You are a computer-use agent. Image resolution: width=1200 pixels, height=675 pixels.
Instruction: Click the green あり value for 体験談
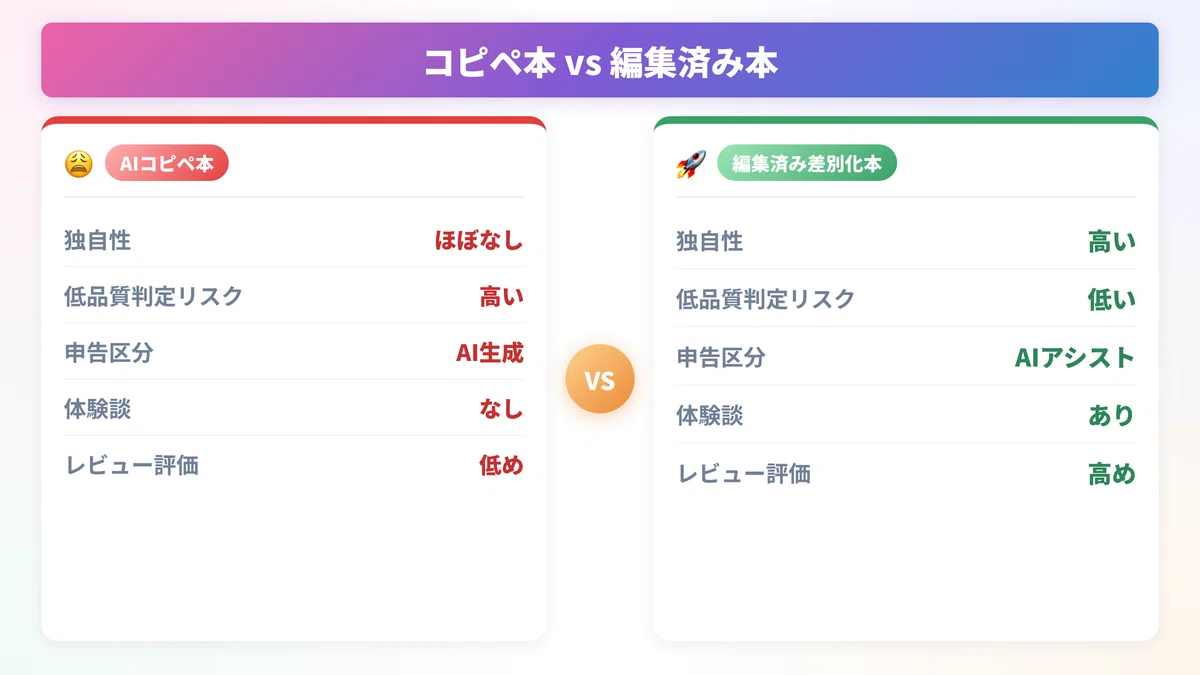point(1112,415)
